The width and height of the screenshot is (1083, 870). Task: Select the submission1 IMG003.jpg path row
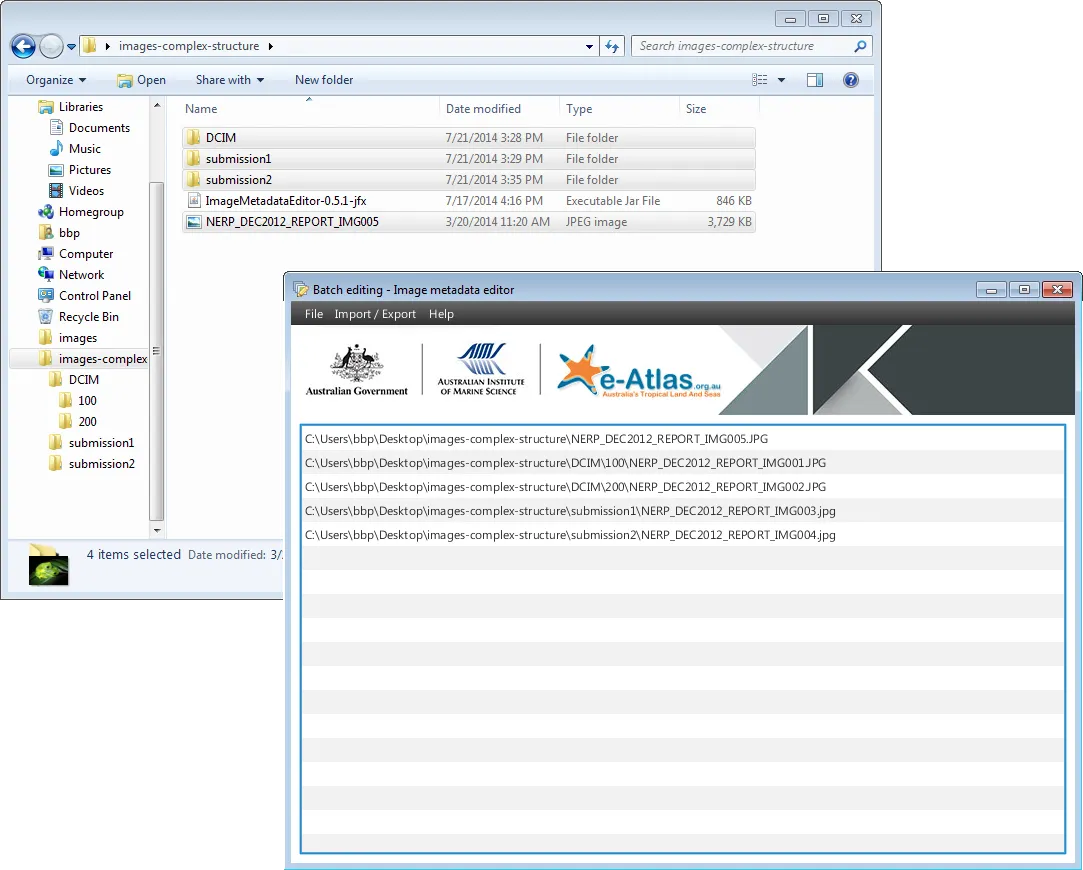(683, 511)
